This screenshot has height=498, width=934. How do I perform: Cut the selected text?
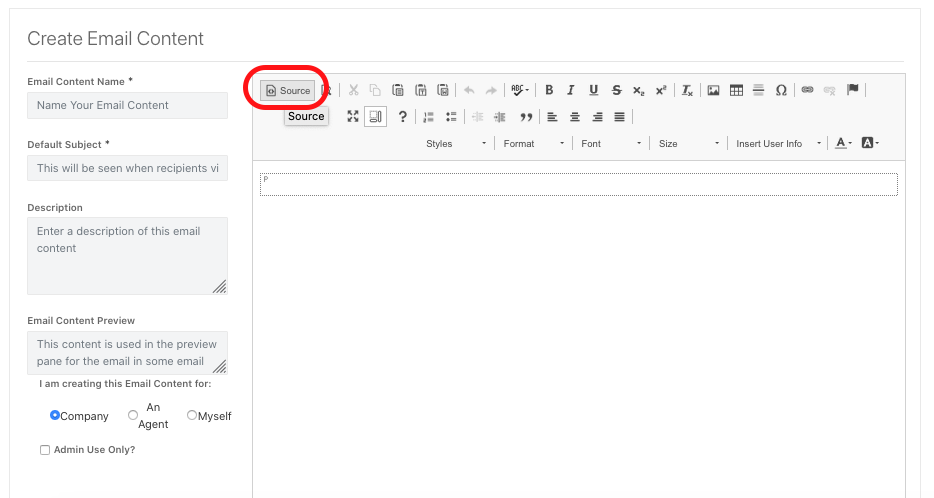[353, 90]
